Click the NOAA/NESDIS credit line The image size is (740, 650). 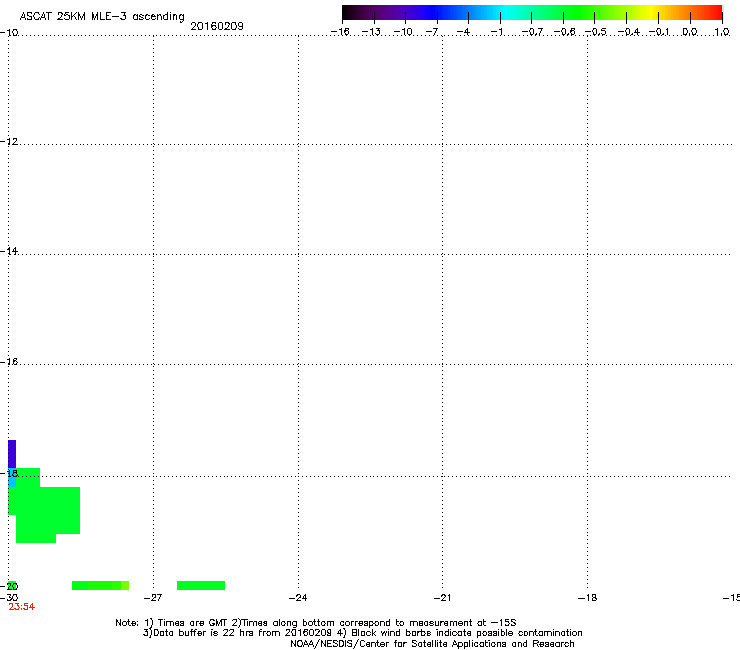coord(432,644)
